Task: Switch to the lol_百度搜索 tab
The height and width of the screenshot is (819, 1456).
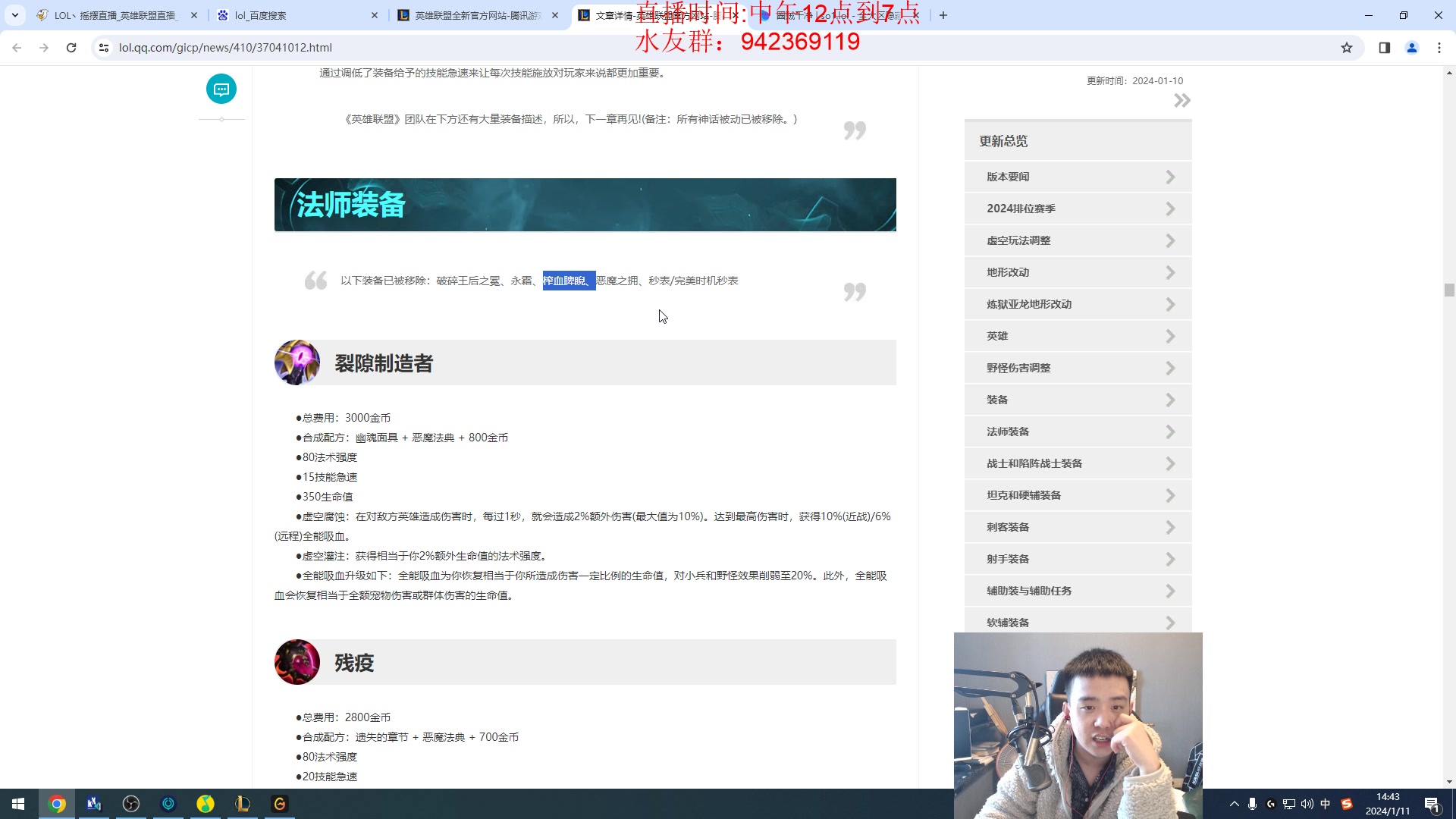Action: tap(296, 15)
